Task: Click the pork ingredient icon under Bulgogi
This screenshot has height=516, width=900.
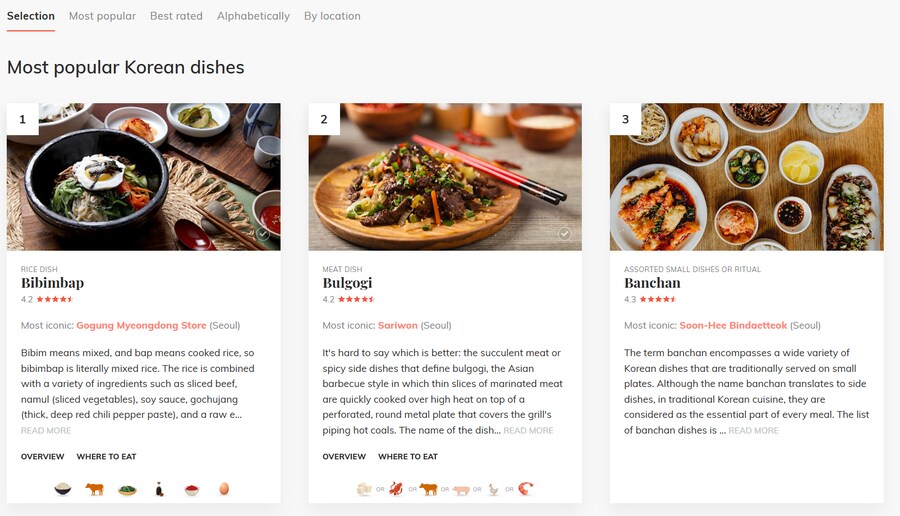Action: [461, 489]
